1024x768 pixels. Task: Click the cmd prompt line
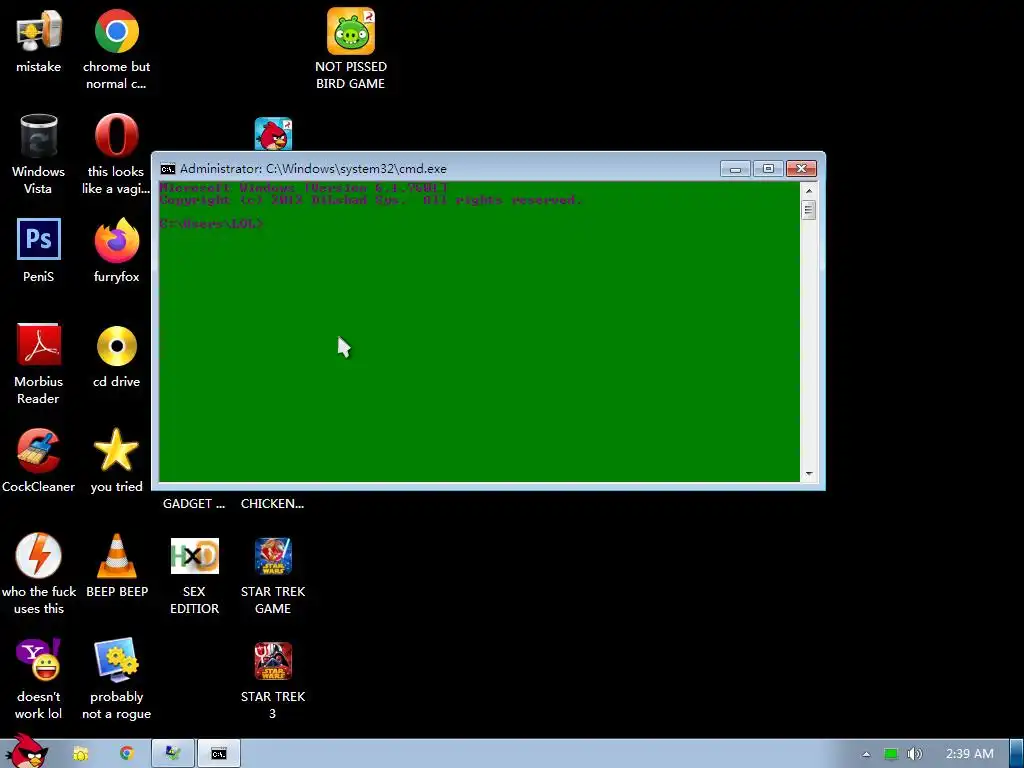pyautogui.click(x=211, y=223)
